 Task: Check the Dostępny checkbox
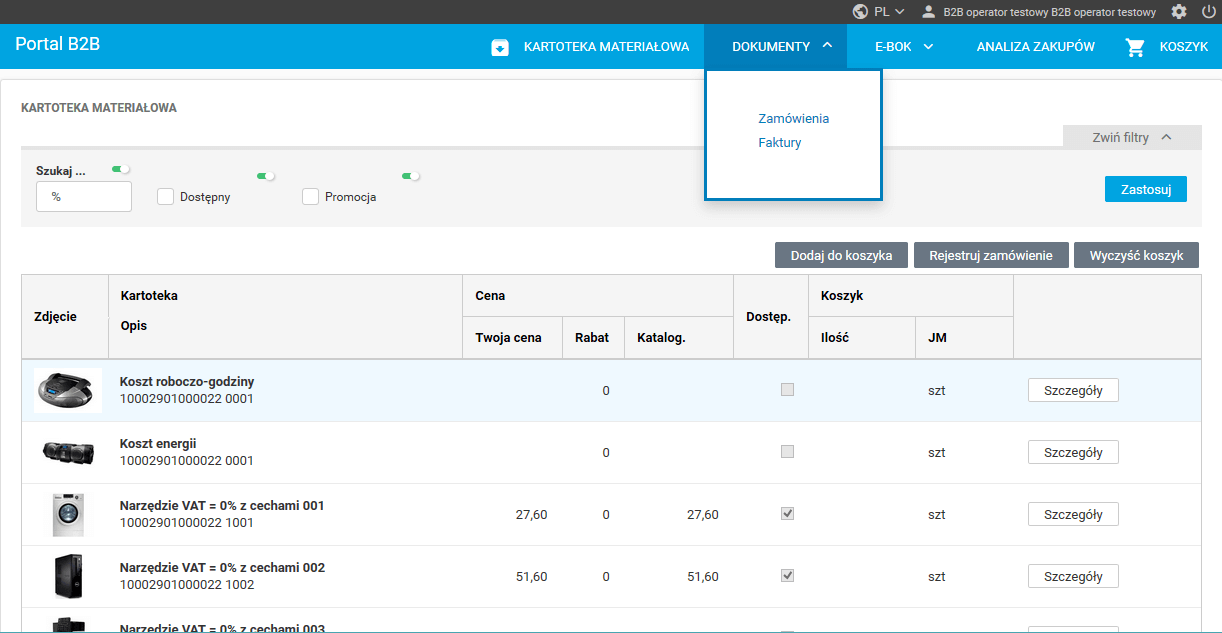pos(166,197)
